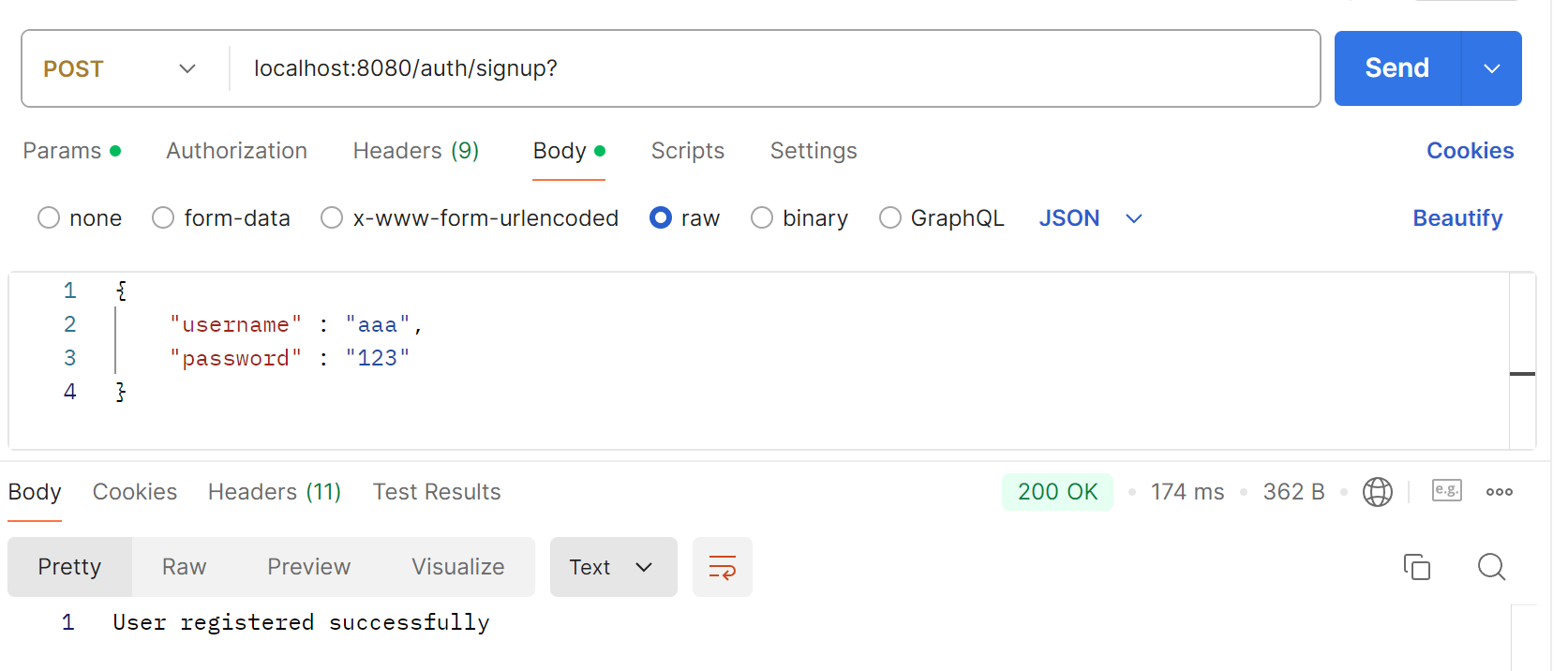This screenshot has height=671, width=1568.
Task: Click the request body editor scrollbar
Action: pos(1522,361)
